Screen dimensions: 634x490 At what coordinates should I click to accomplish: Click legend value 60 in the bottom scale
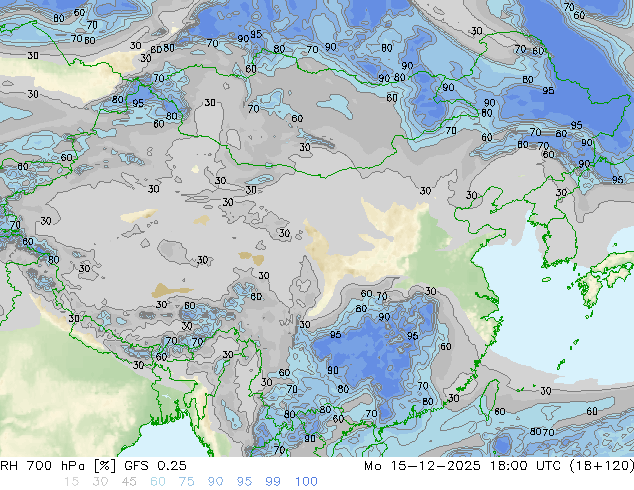point(158,482)
